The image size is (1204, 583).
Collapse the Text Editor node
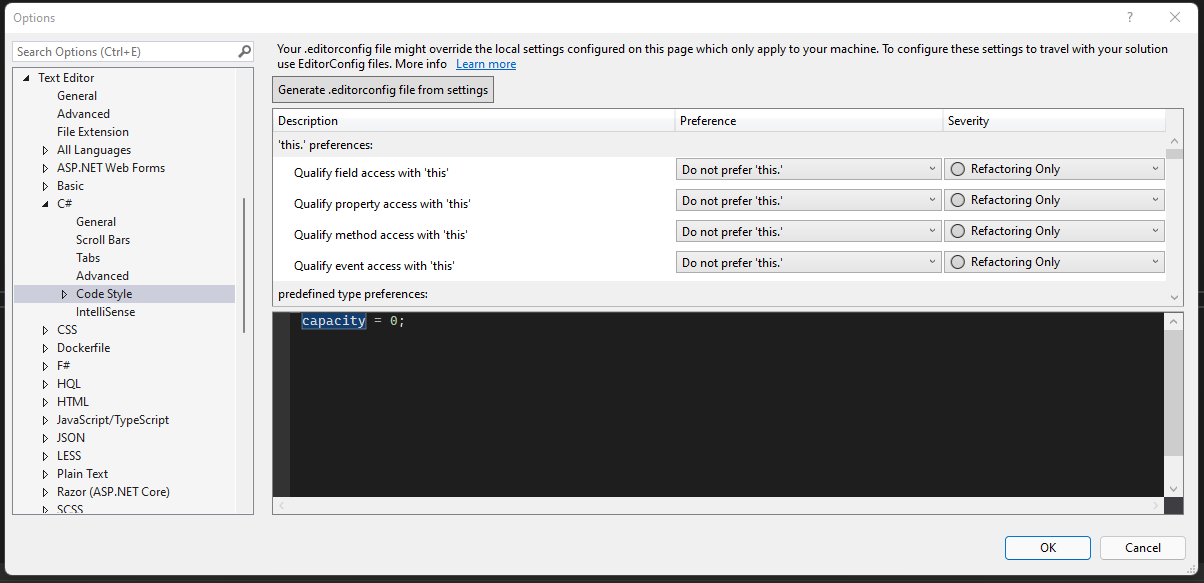(25, 77)
